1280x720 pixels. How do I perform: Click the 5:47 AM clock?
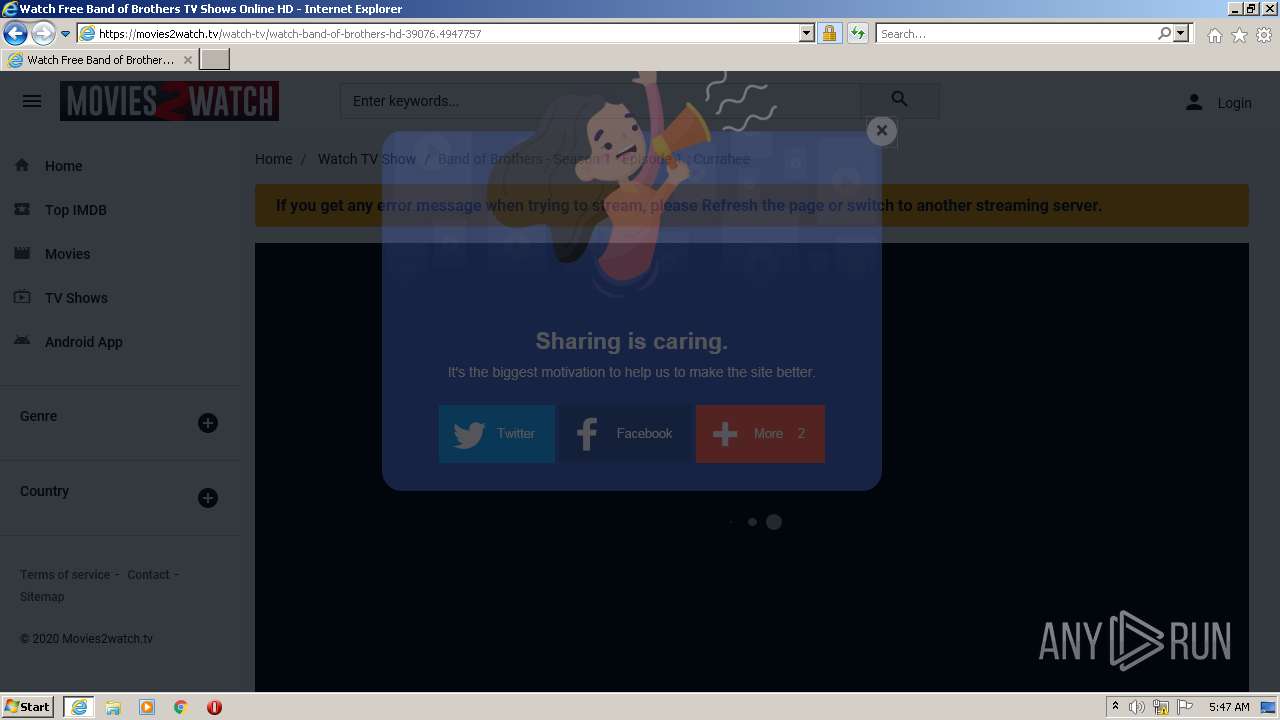click(1229, 707)
